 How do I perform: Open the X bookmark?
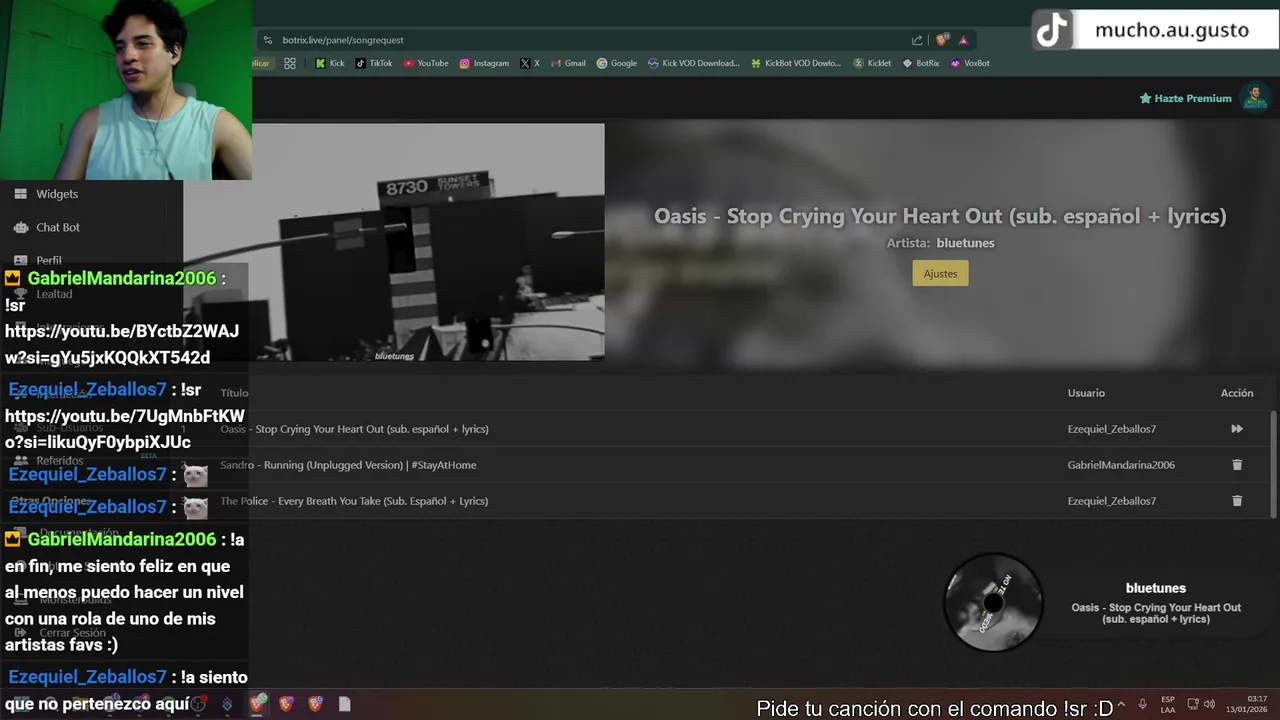click(x=530, y=63)
